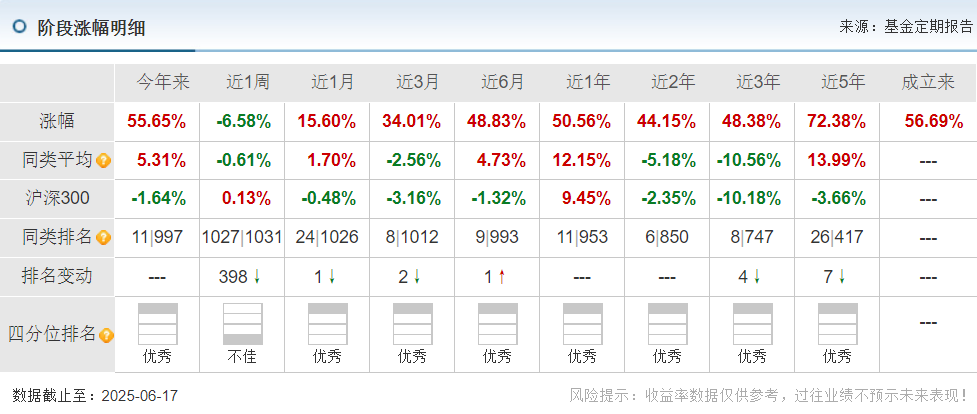Click the 数据截止至 2025-06-17 date text
The width and height of the screenshot is (977, 414).
pyautogui.click(x=95, y=395)
